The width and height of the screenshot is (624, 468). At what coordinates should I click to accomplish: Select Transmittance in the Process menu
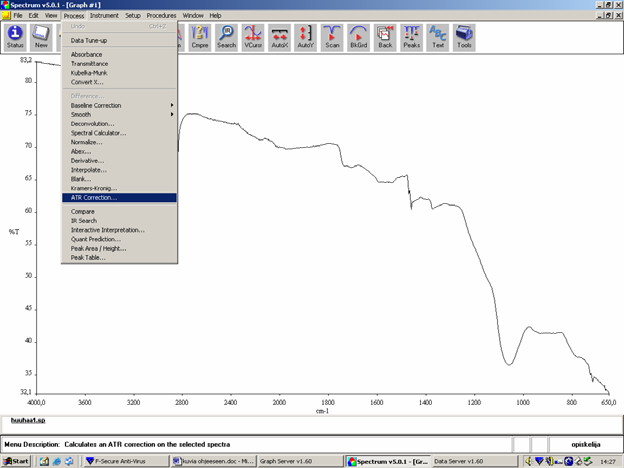click(119, 64)
